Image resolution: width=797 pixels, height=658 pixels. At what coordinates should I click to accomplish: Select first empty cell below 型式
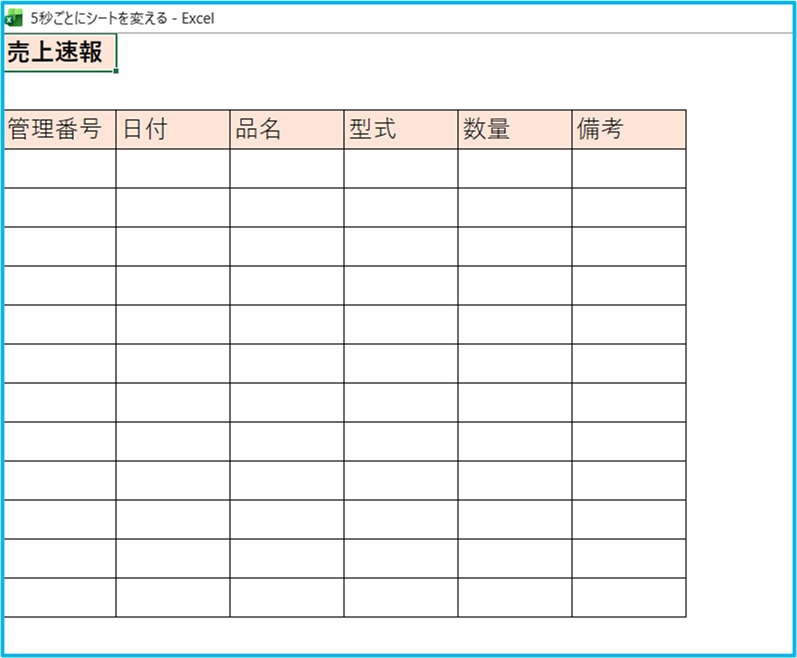[x=400, y=168]
